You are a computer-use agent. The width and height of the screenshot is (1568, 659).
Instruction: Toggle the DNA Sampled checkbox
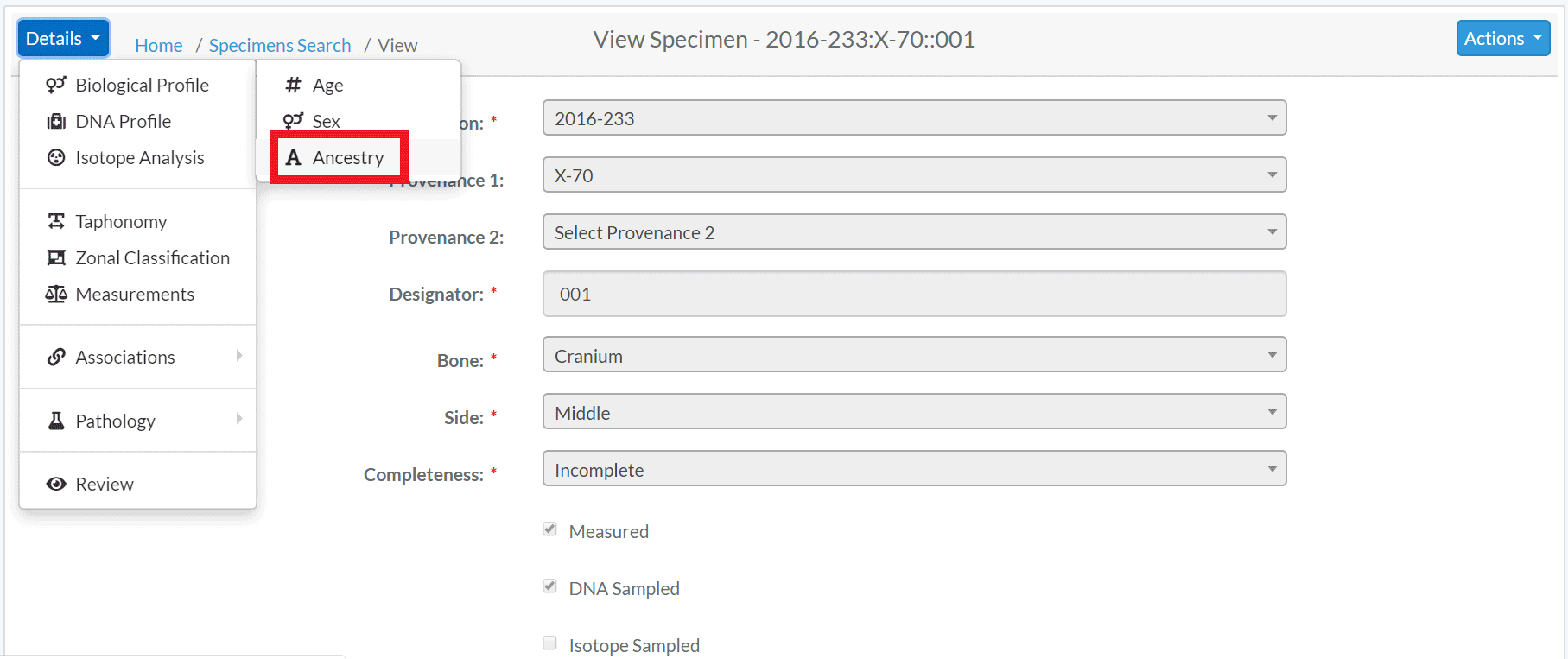[x=549, y=586]
